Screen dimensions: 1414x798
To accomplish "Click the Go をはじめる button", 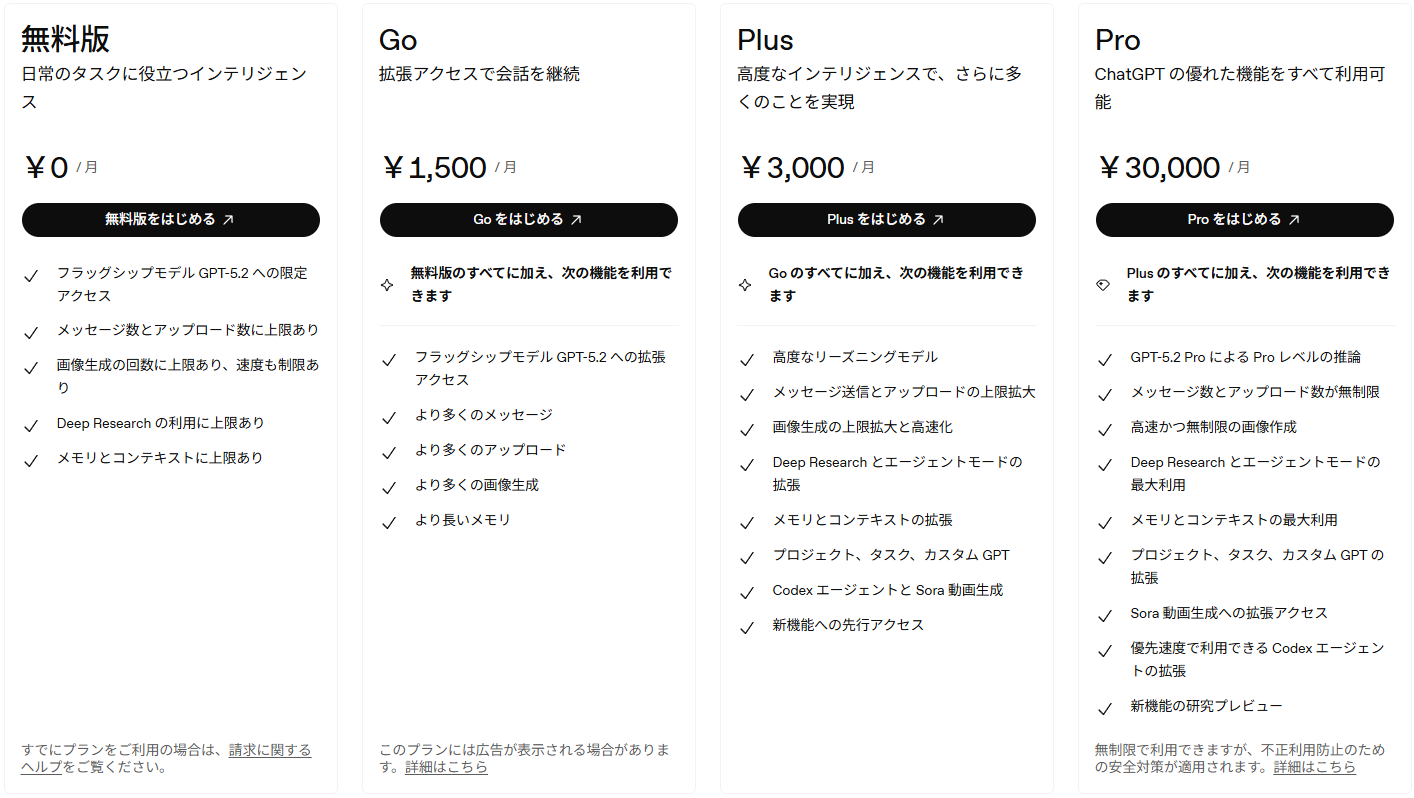I will coord(528,220).
